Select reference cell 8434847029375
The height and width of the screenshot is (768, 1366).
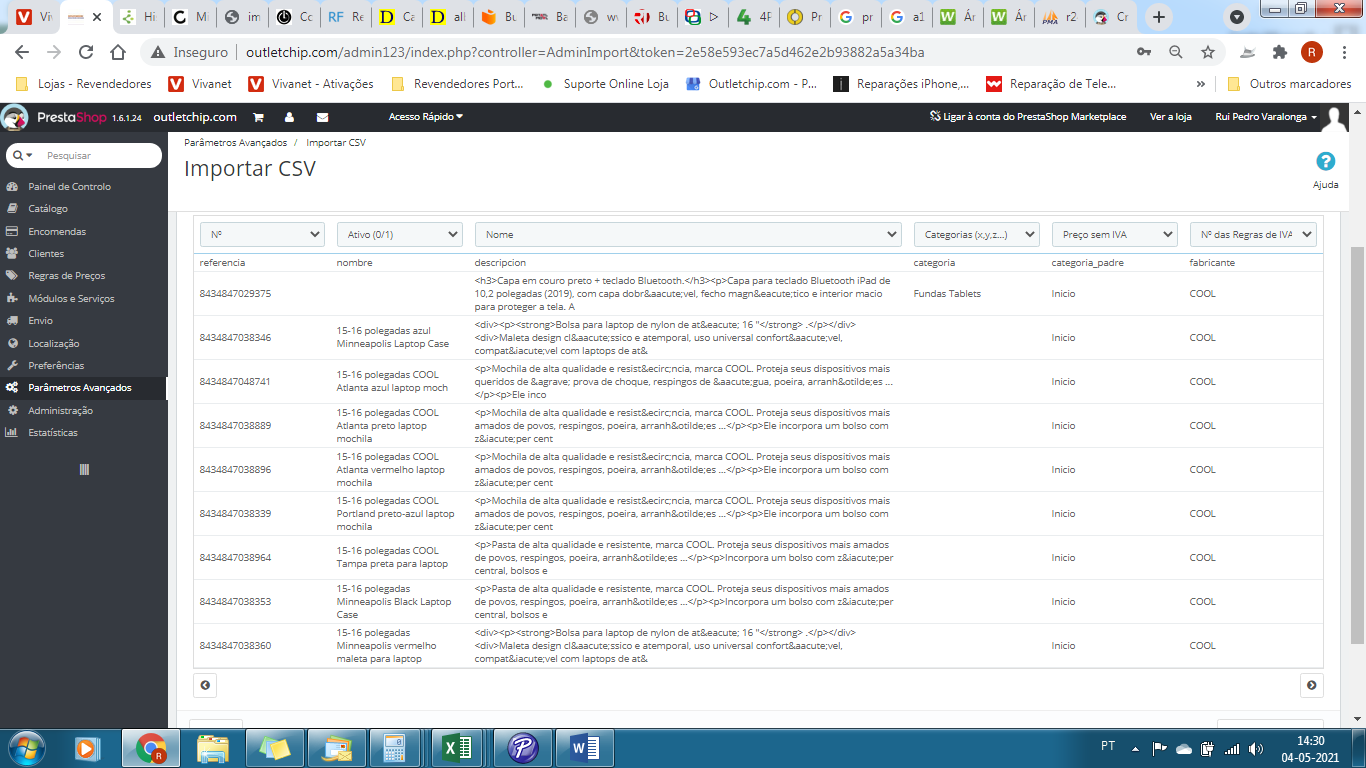(235, 293)
